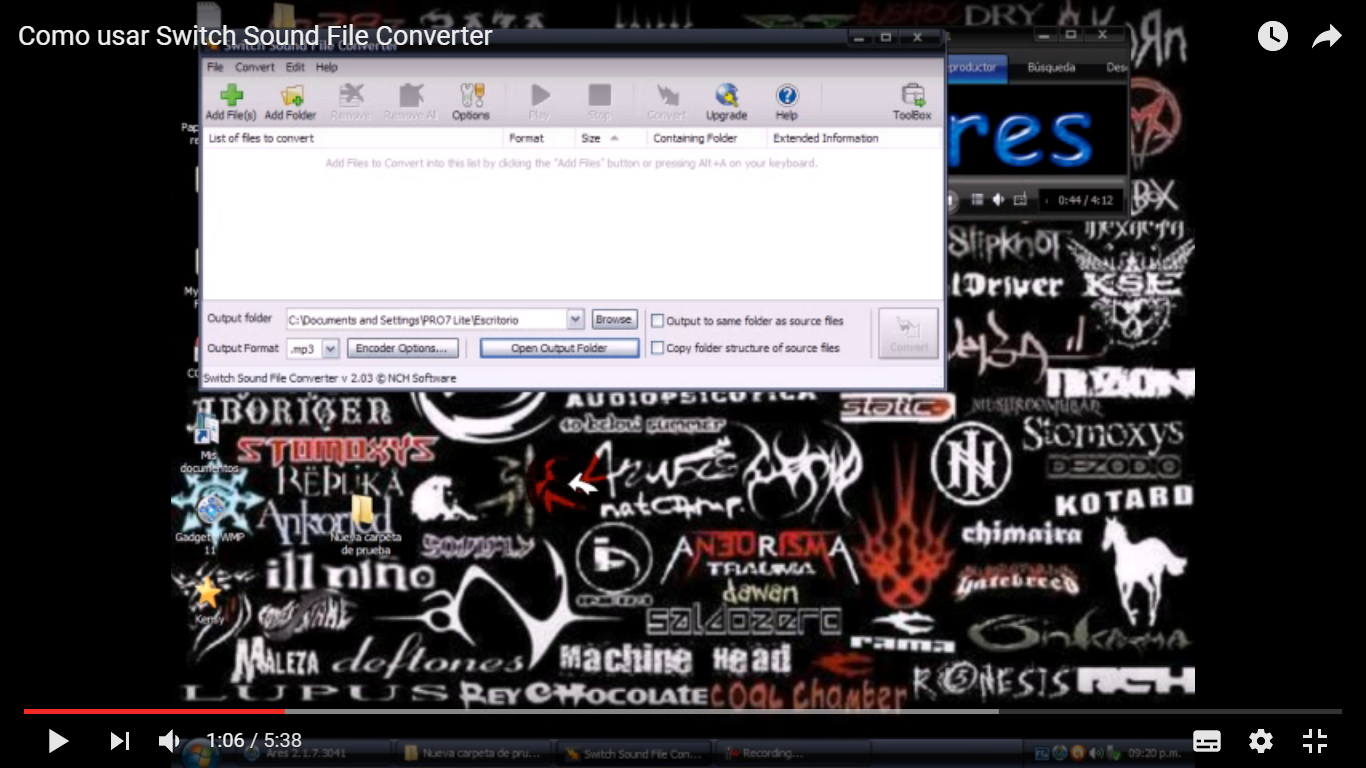
Task: Open the Convert menu
Action: pyautogui.click(x=255, y=67)
